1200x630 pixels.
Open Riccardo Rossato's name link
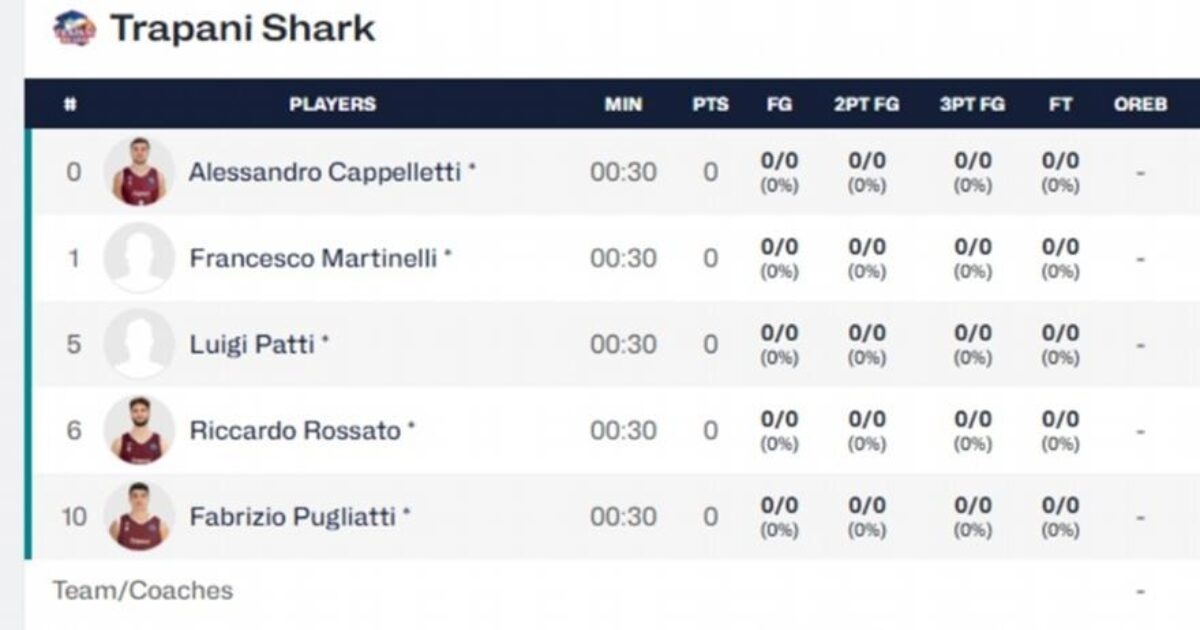pyautogui.click(x=295, y=430)
